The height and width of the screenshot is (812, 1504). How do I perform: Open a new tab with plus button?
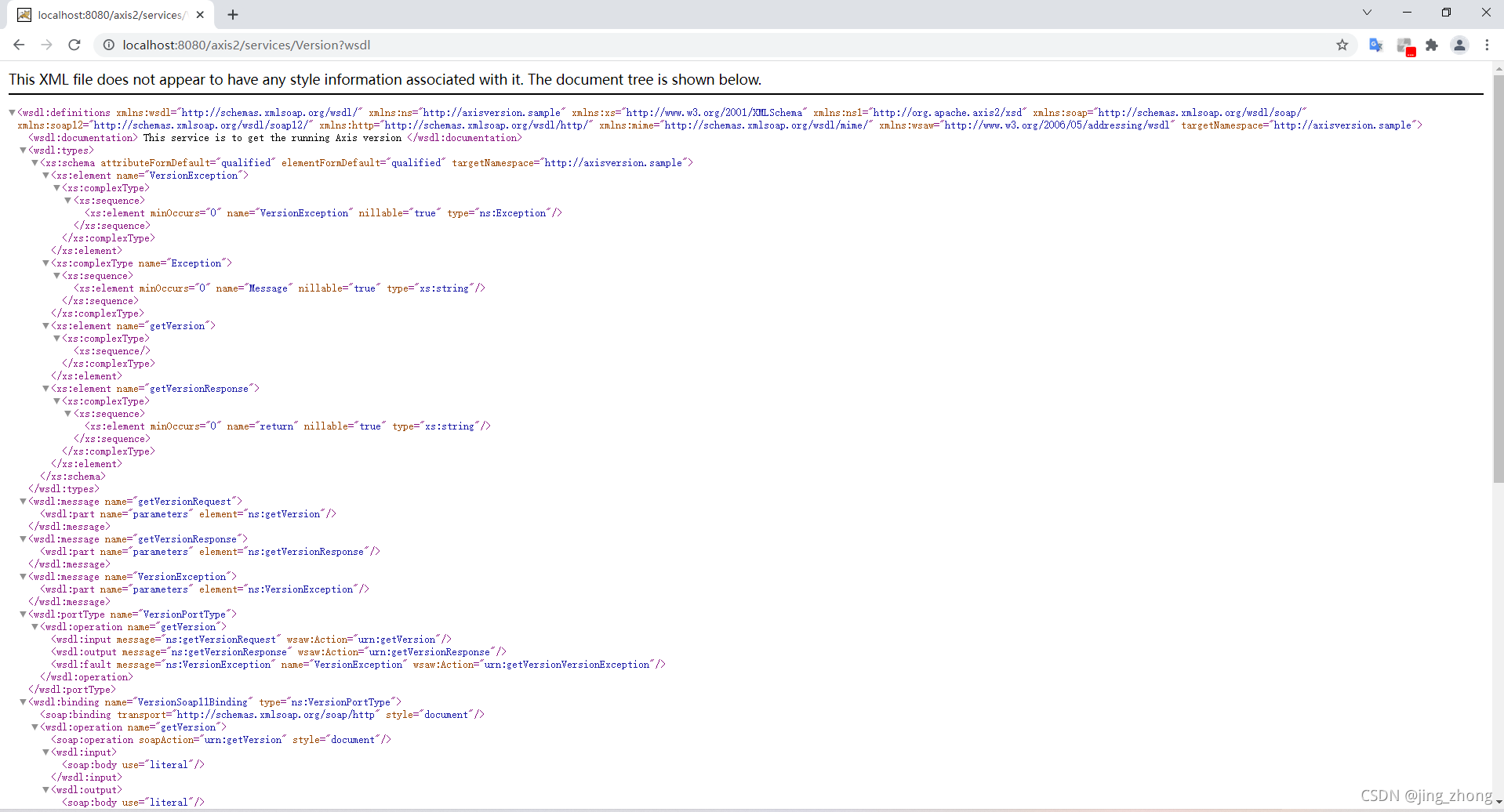233,14
